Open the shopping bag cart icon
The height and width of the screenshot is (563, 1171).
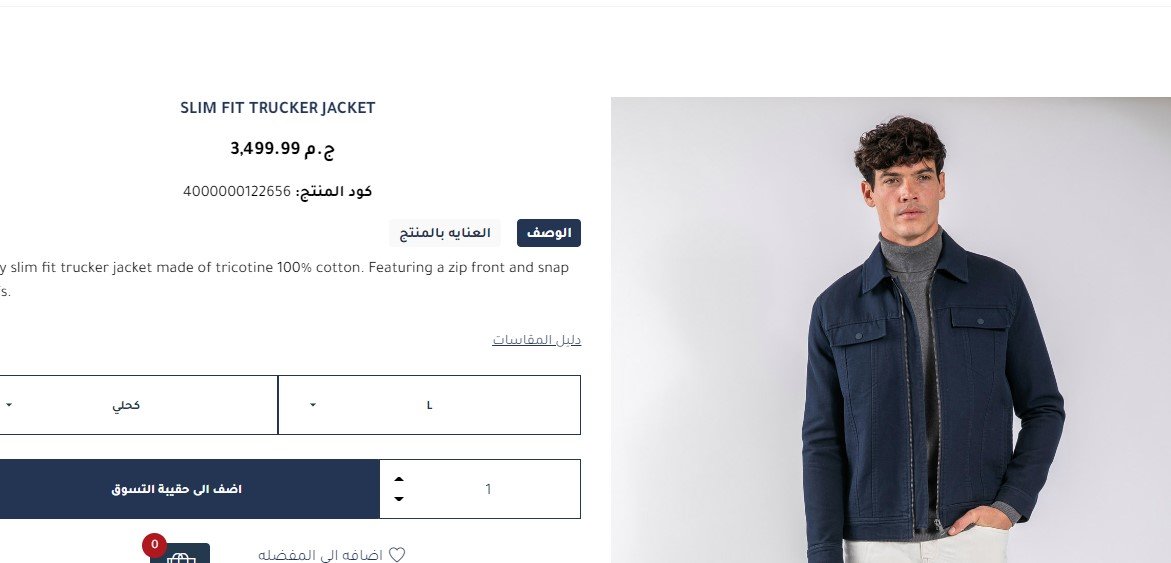tap(180, 554)
